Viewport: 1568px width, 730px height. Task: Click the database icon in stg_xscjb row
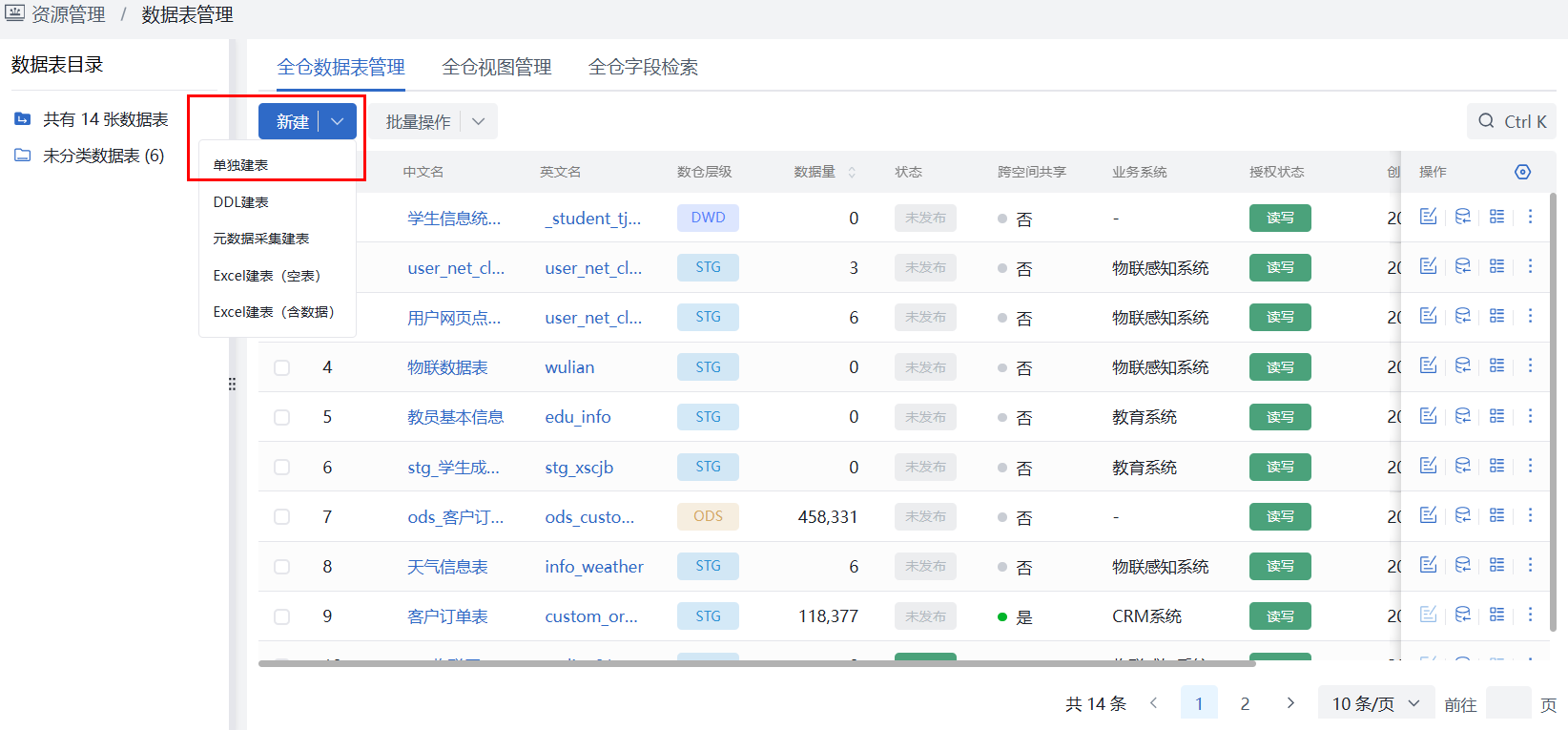click(x=1462, y=466)
